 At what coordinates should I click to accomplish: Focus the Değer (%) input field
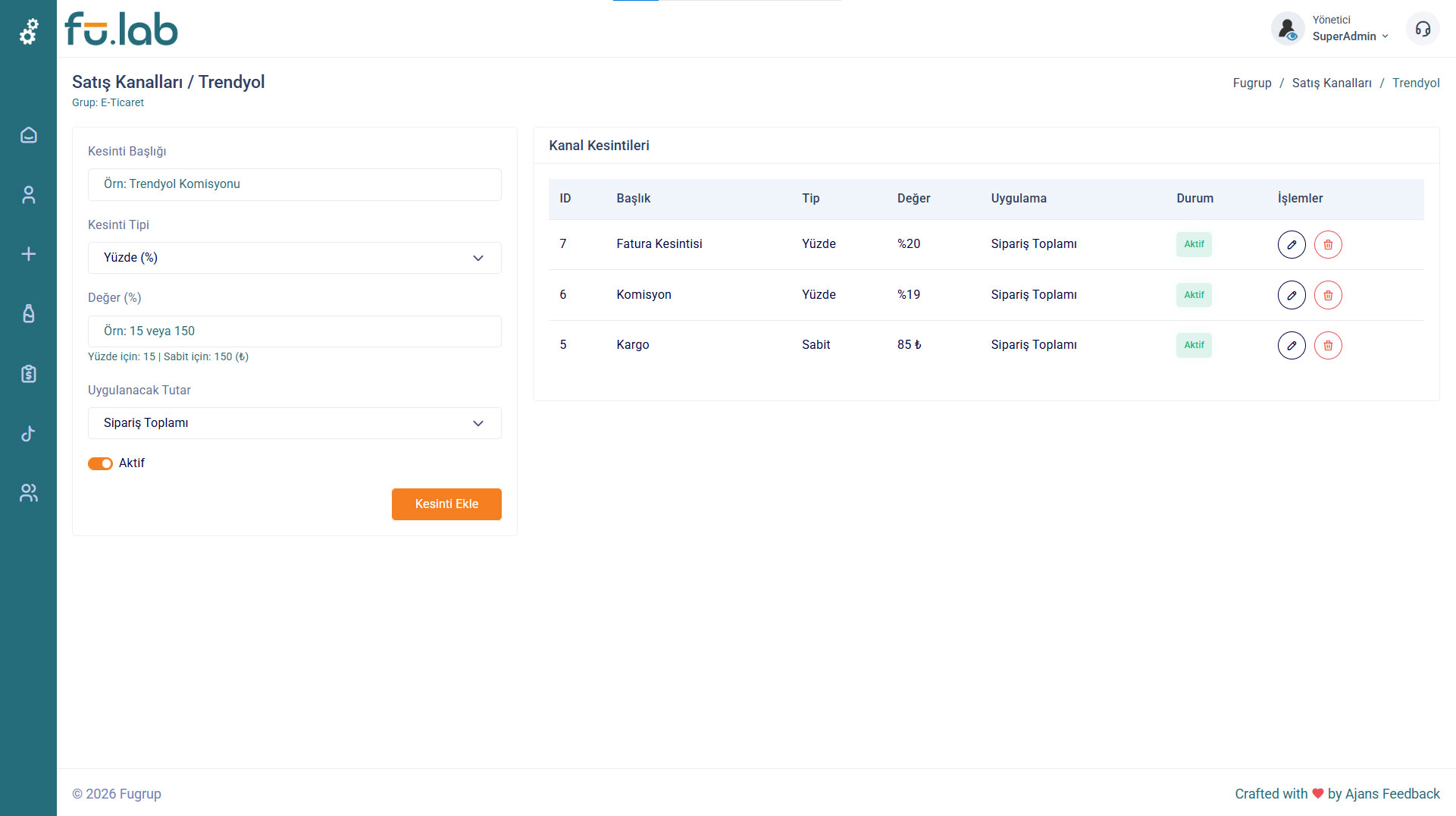coord(295,331)
